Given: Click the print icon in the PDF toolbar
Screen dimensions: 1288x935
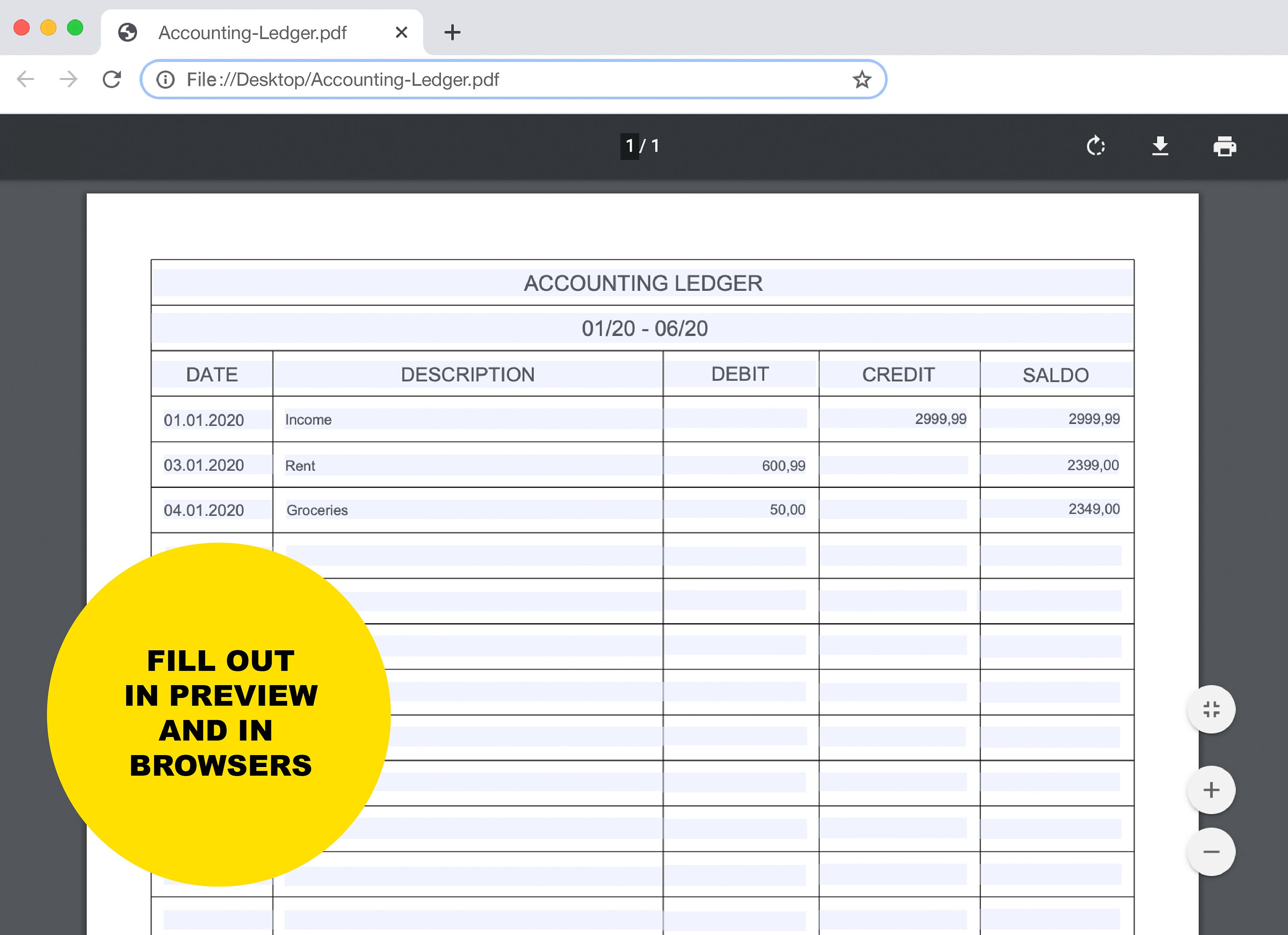Looking at the screenshot, I should coord(1224,146).
